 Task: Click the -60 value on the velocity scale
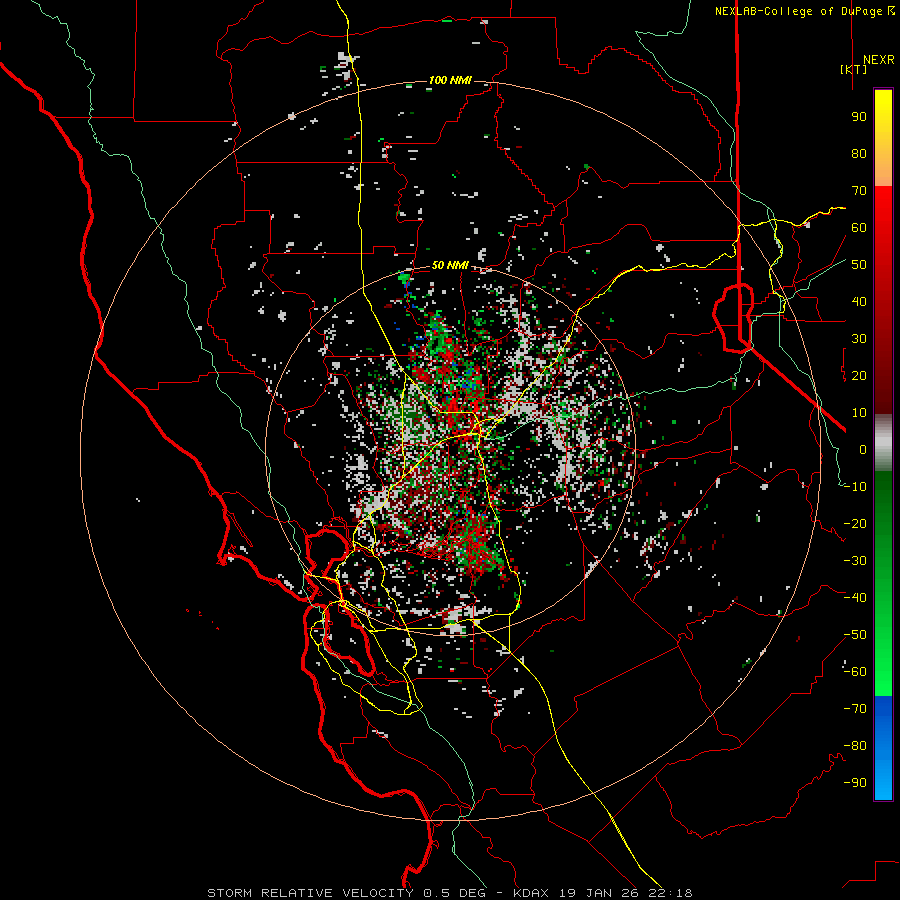click(855, 672)
